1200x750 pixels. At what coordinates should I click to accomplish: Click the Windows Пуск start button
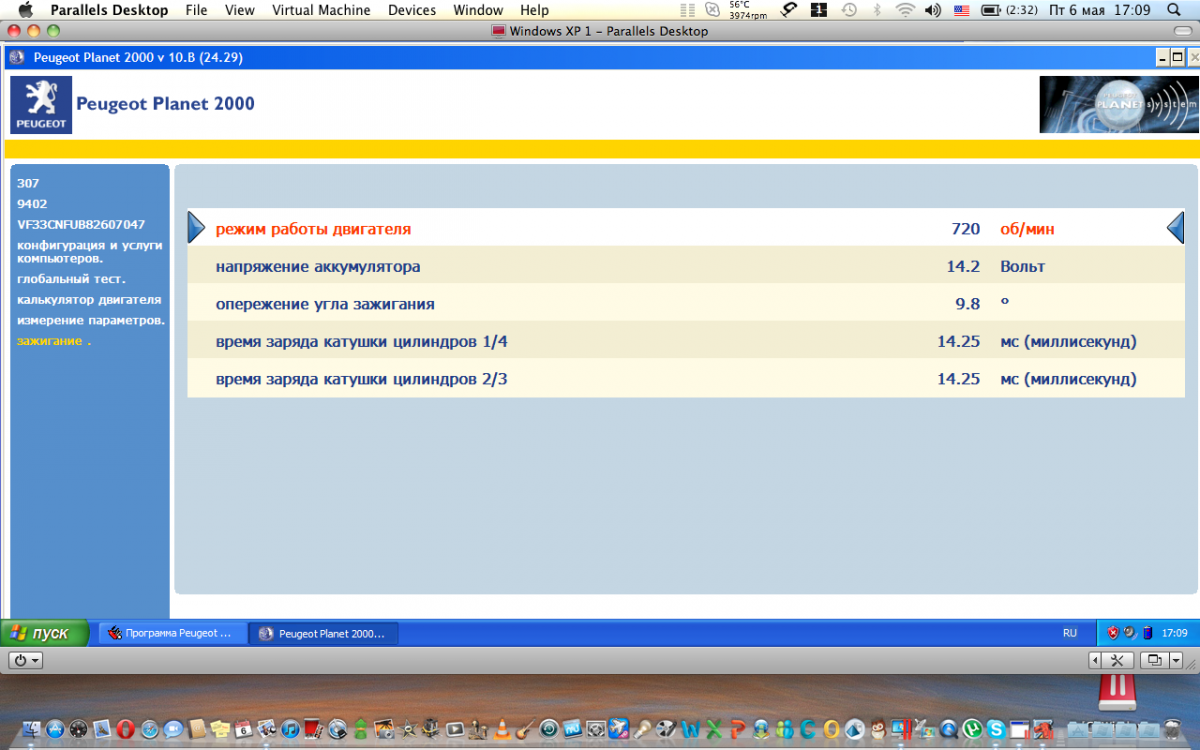tap(44, 633)
